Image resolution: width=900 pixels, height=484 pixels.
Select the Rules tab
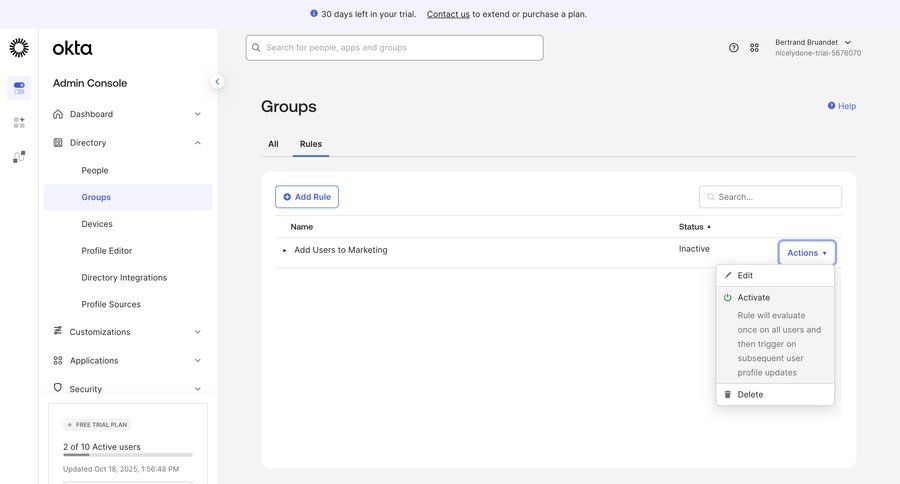pyautogui.click(x=311, y=144)
